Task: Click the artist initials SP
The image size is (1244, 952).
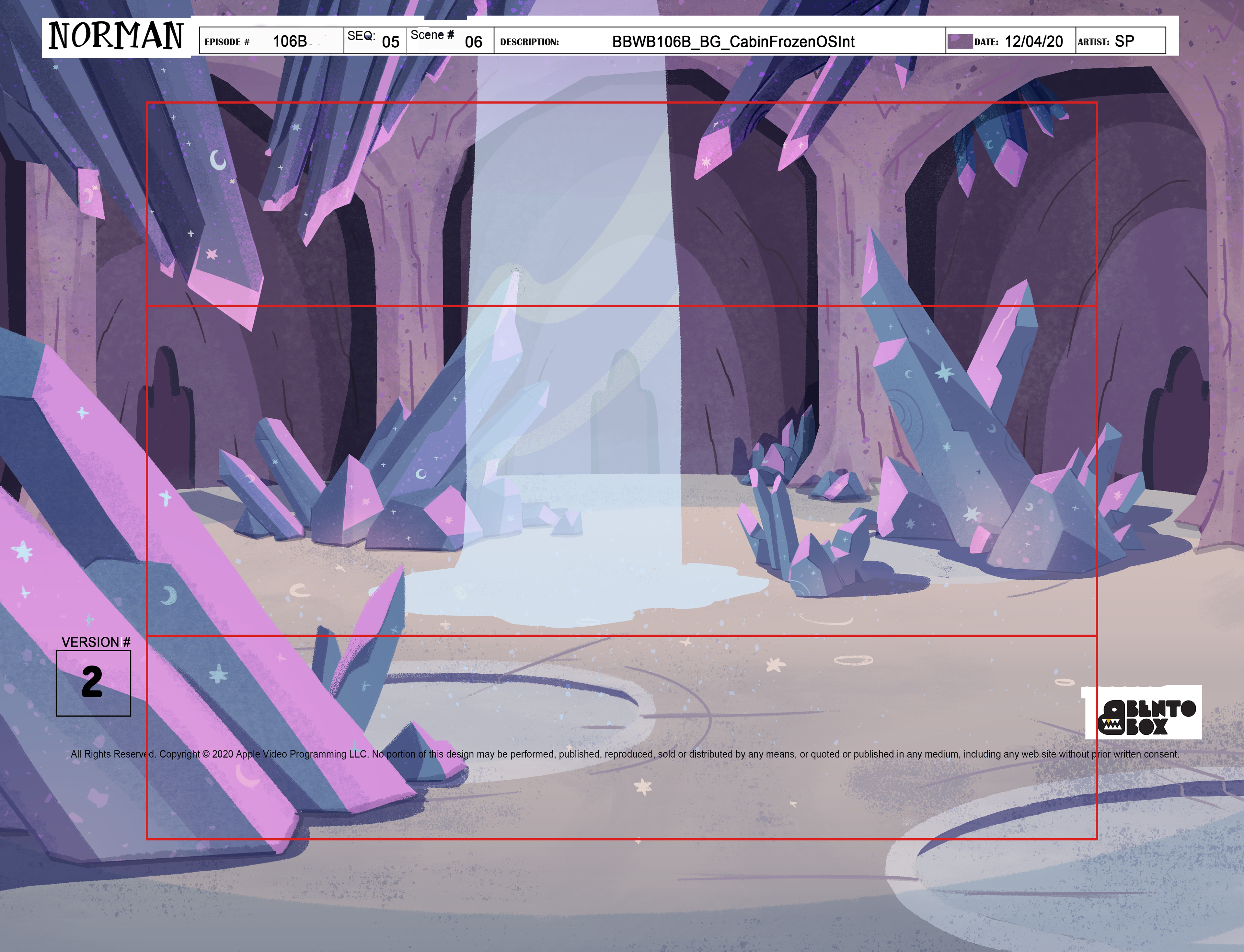Action: point(1124,41)
